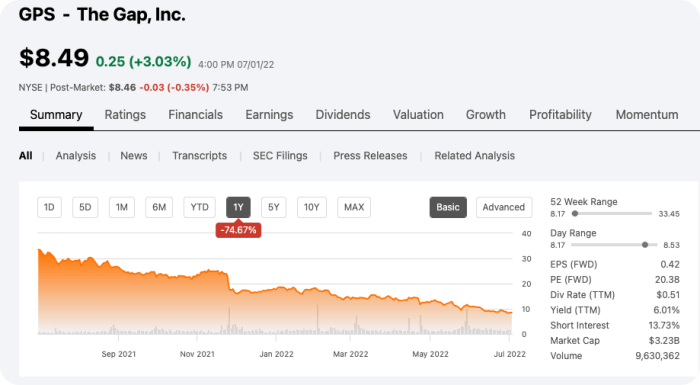Click the price drop near Nov 2021 on chart
The image size is (700, 385).
[x=229, y=281]
